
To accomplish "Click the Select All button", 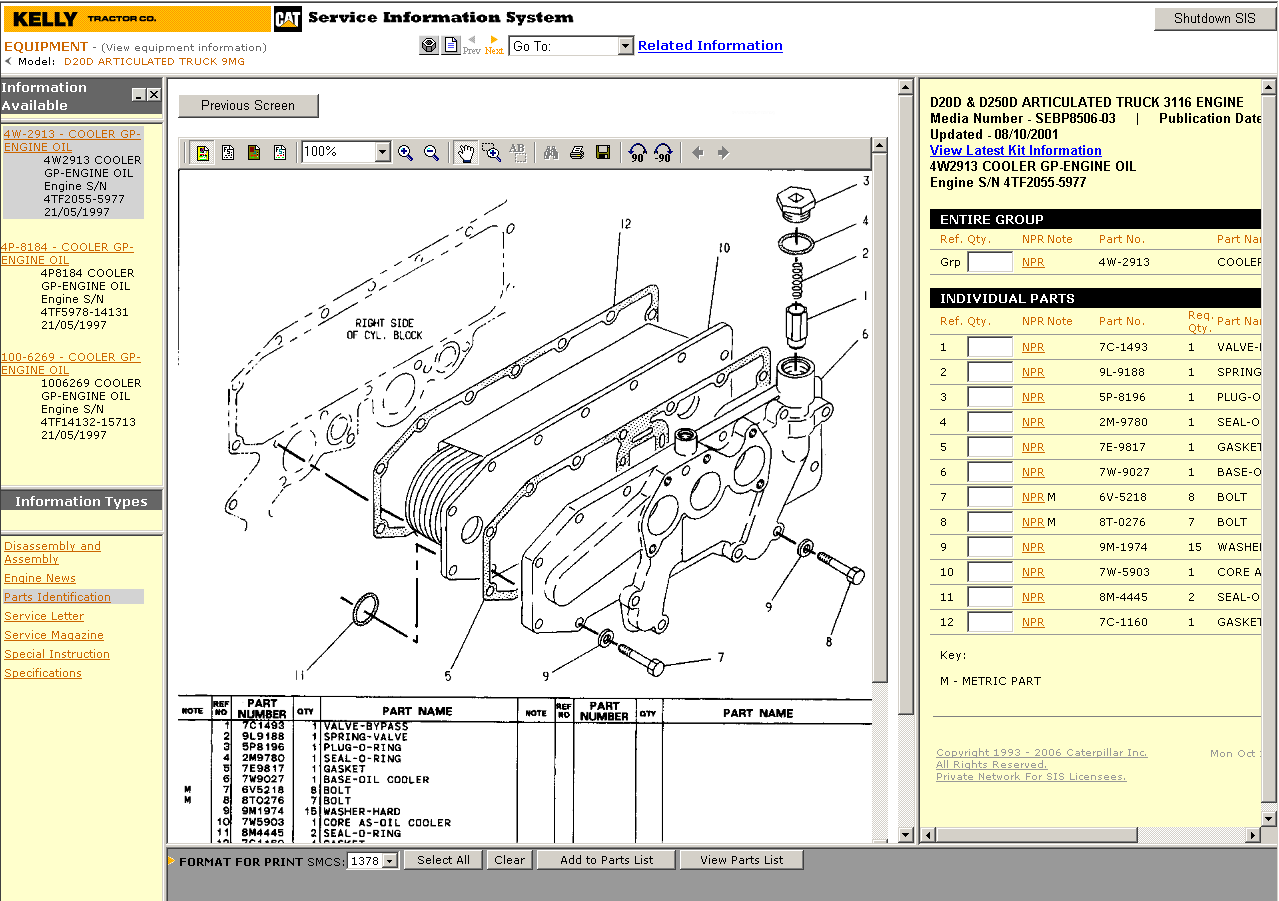I will [x=443, y=860].
